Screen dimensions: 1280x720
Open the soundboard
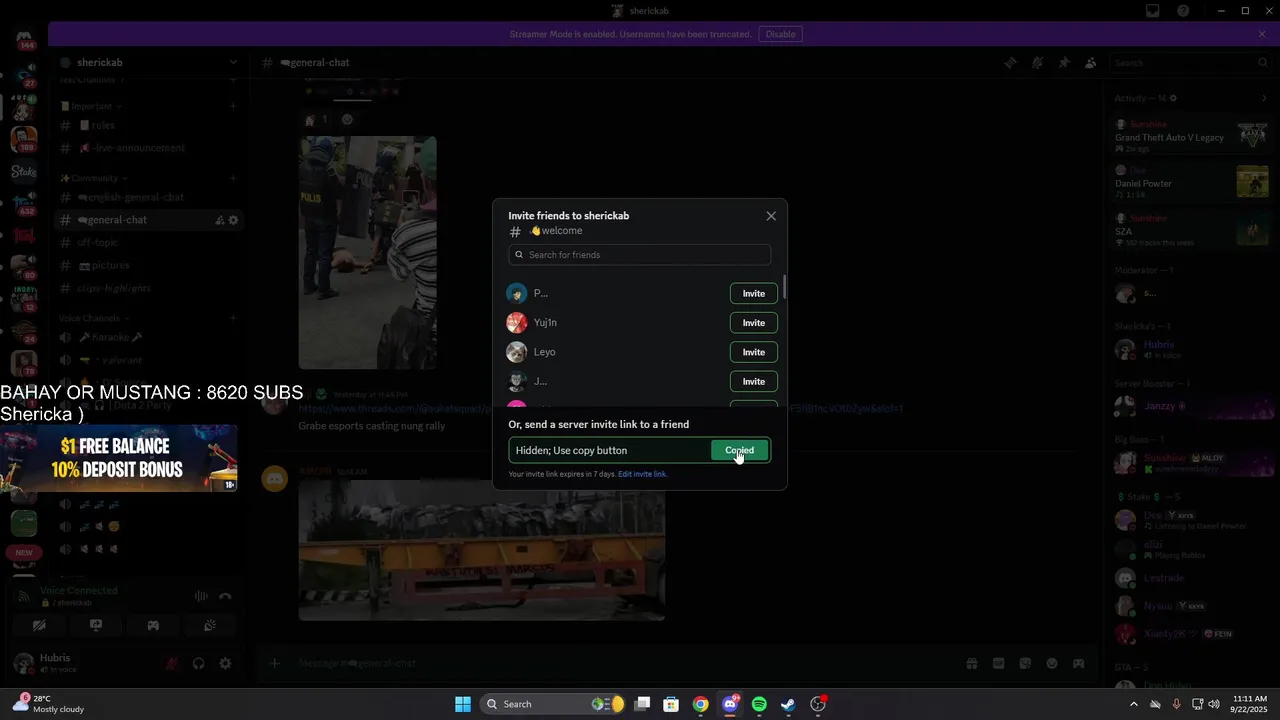[210, 626]
